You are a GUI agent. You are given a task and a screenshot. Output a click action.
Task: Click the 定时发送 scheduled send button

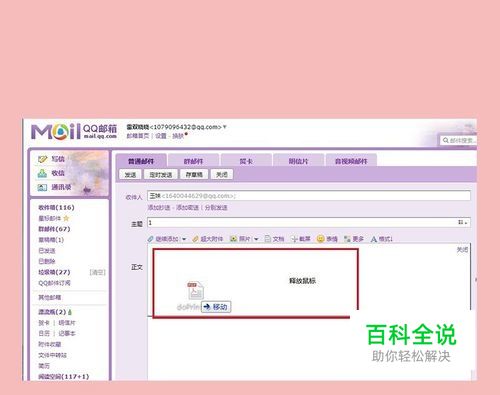tap(161, 174)
